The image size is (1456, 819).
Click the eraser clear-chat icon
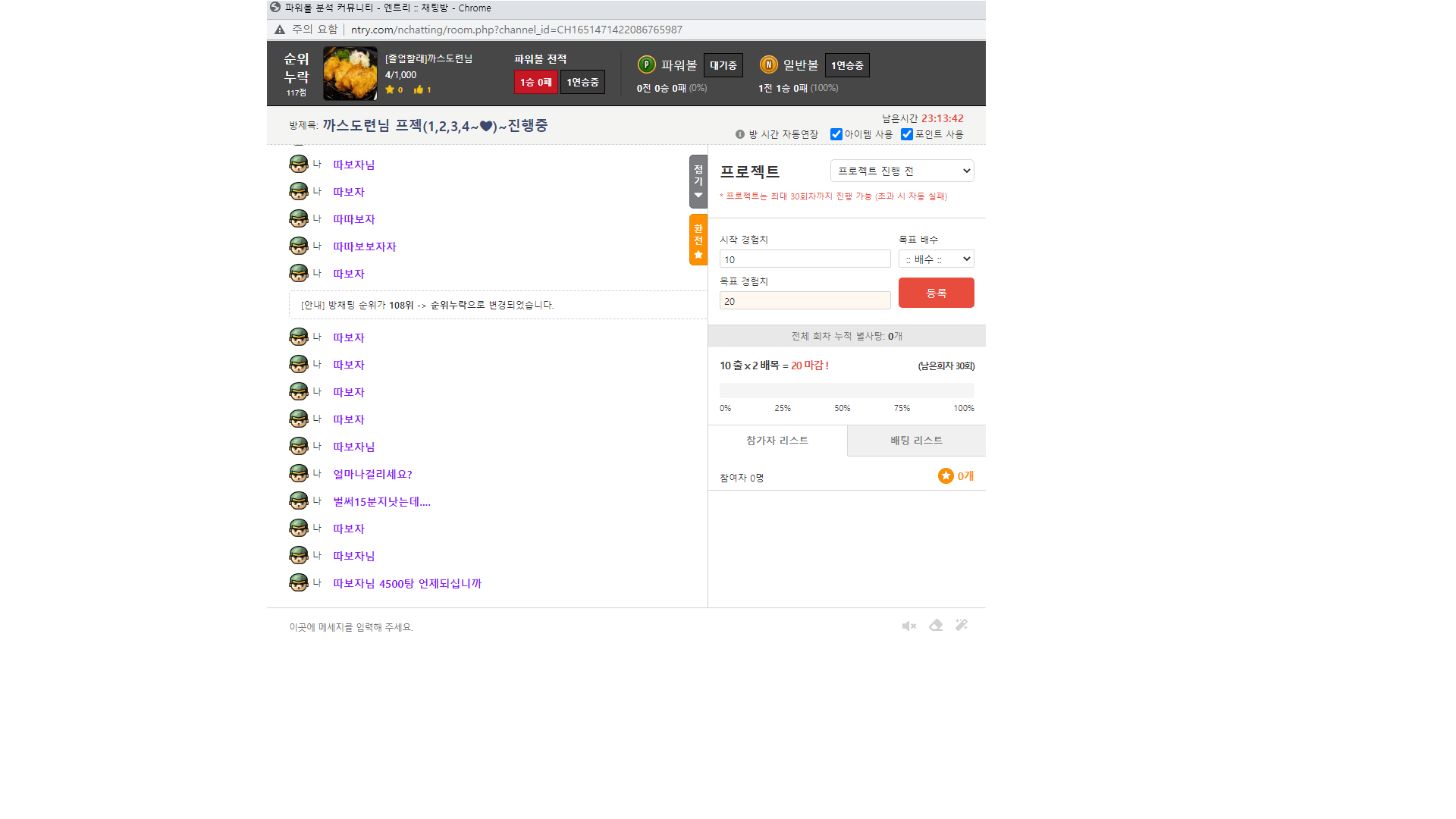[x=936, y=625]
